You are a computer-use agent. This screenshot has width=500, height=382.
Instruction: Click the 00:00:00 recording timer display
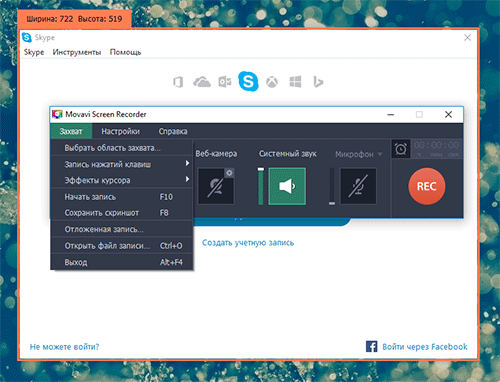436,148
